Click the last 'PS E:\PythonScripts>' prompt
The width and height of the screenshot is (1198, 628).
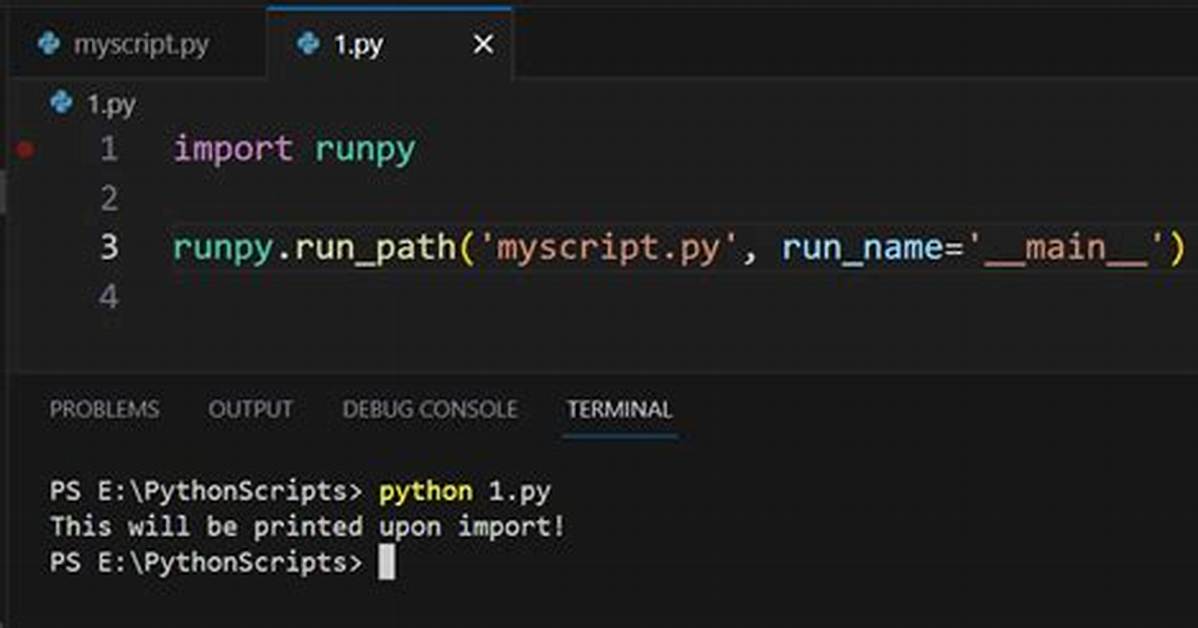click(x=206, y=563)
